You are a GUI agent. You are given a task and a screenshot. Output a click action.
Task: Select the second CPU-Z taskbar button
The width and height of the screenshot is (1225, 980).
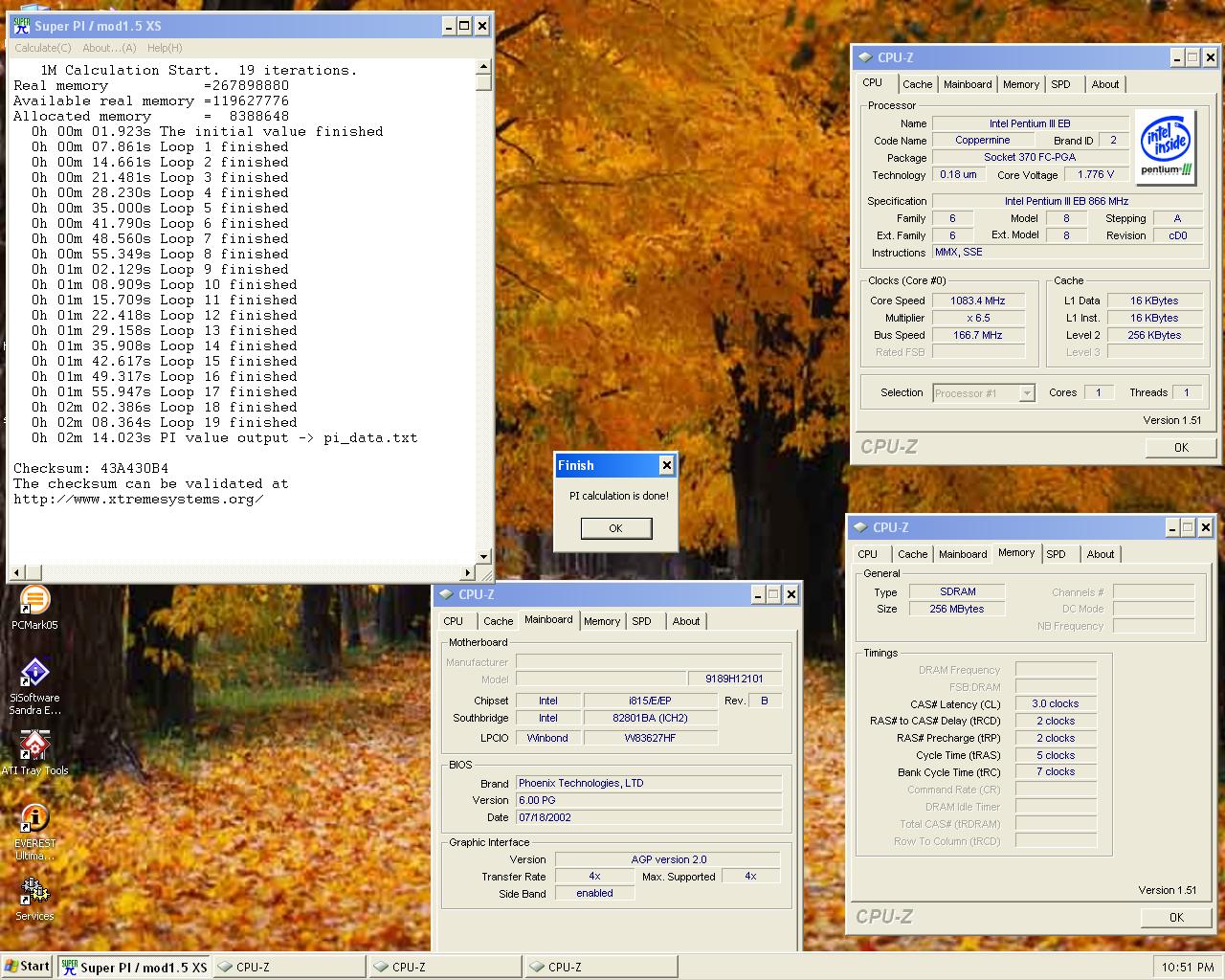[445, 967]
